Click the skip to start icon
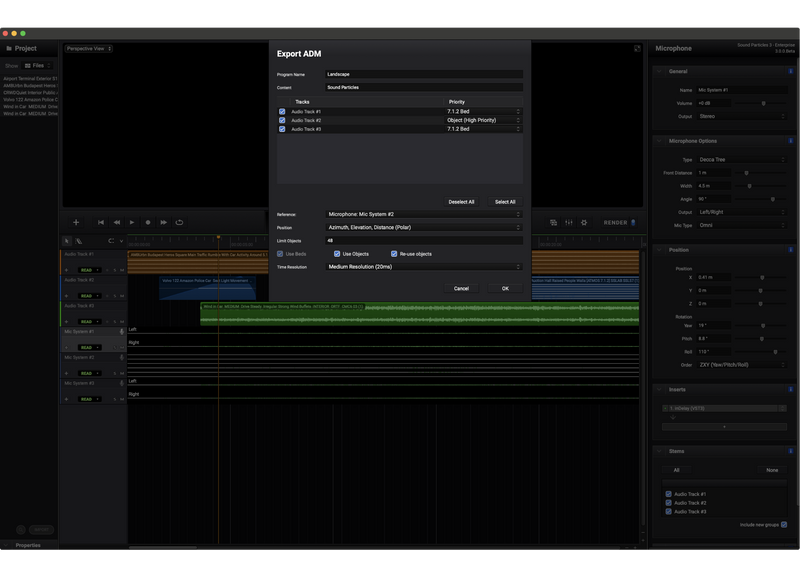The width and height of the screenshot is (800, 577). pyautogui.click(x=101, y=222)
